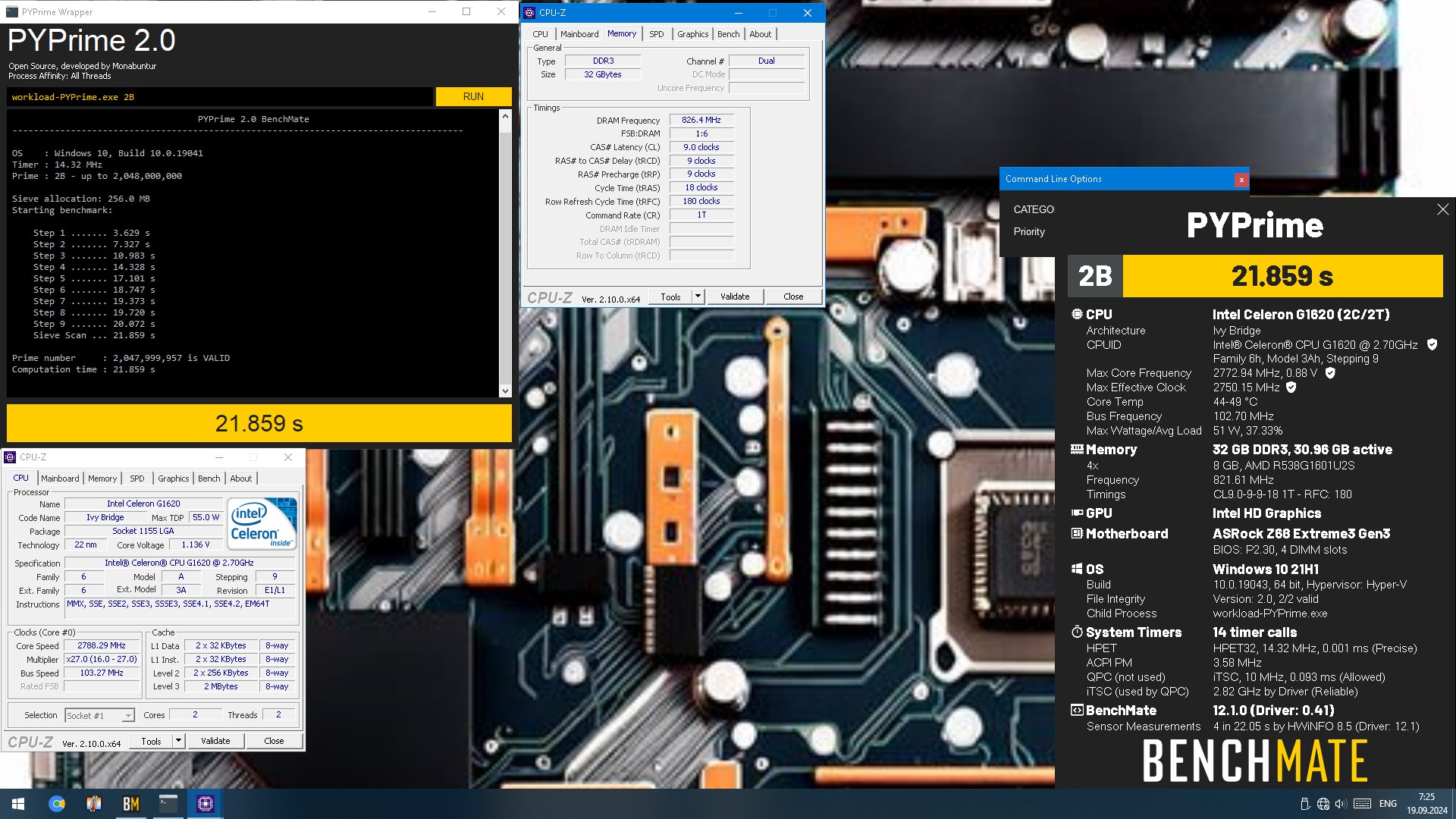
Task: Open CPU-Z from the taskbar
Action: click(205, 804)
